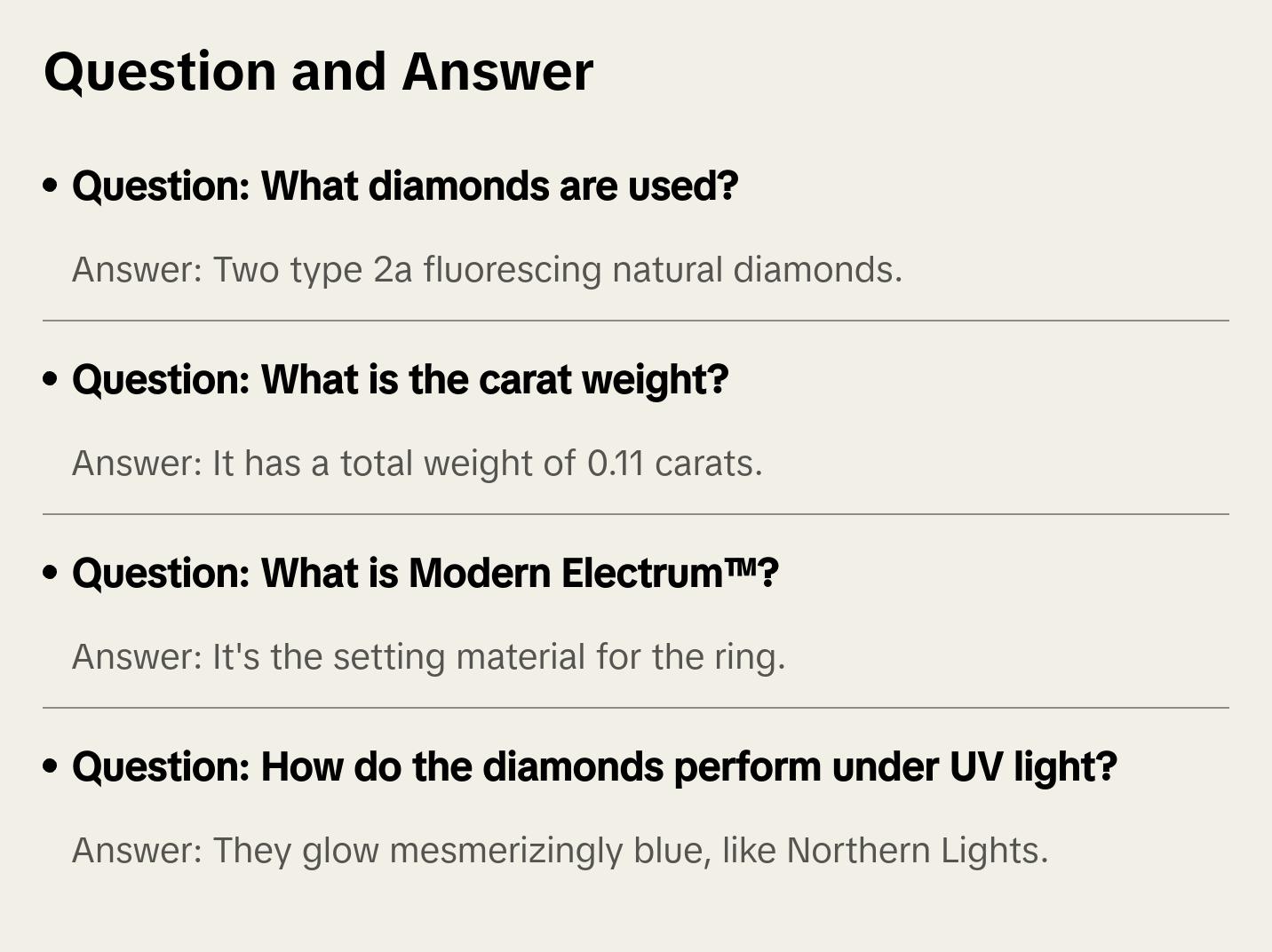Select the question about UV light performance

pos(594,766)
